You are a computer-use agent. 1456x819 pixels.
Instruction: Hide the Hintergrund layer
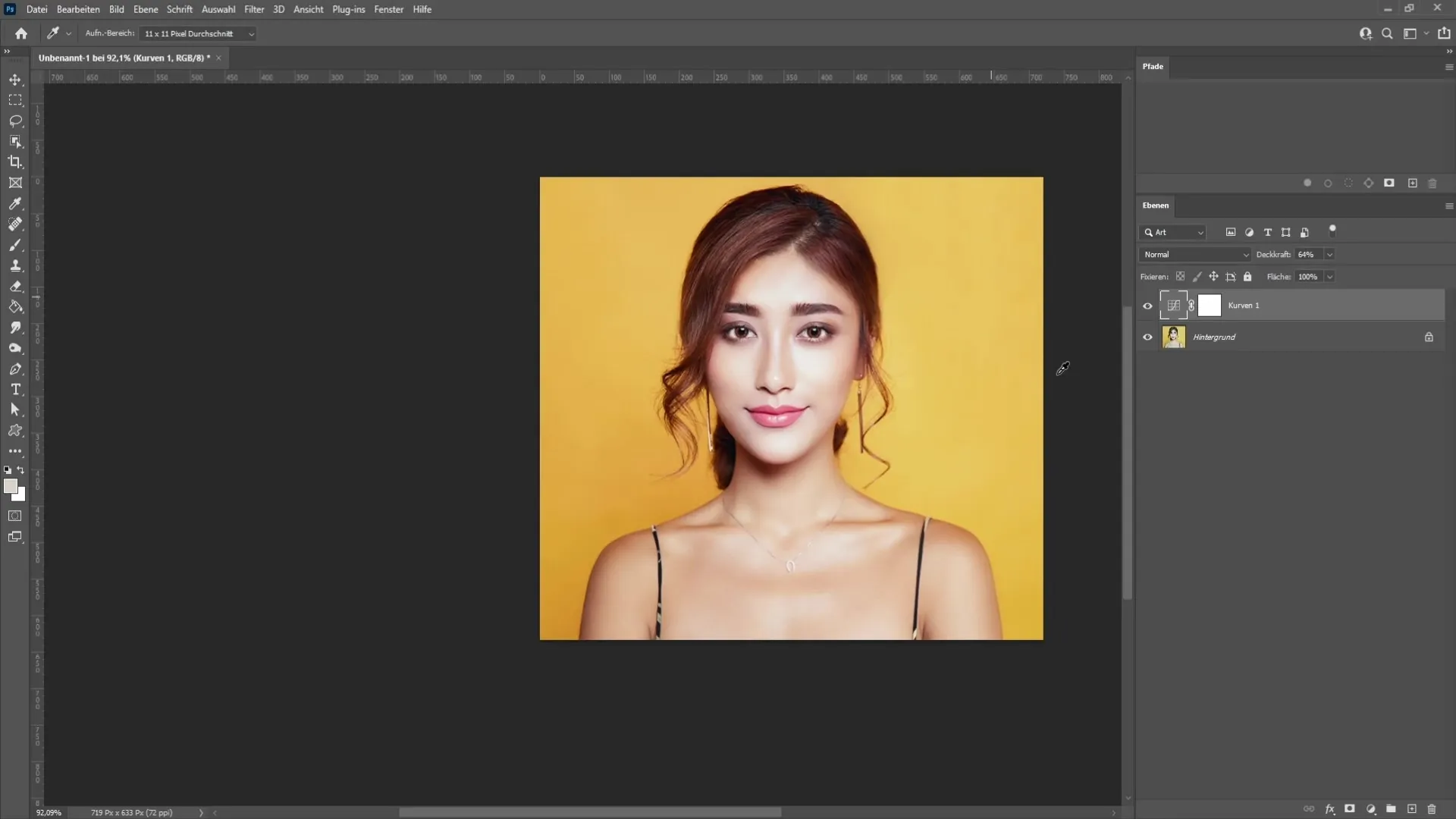[x=1147, y=337]
